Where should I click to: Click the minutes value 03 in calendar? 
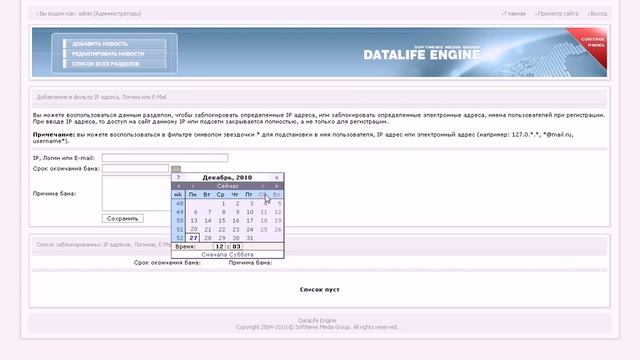point(236,247)
